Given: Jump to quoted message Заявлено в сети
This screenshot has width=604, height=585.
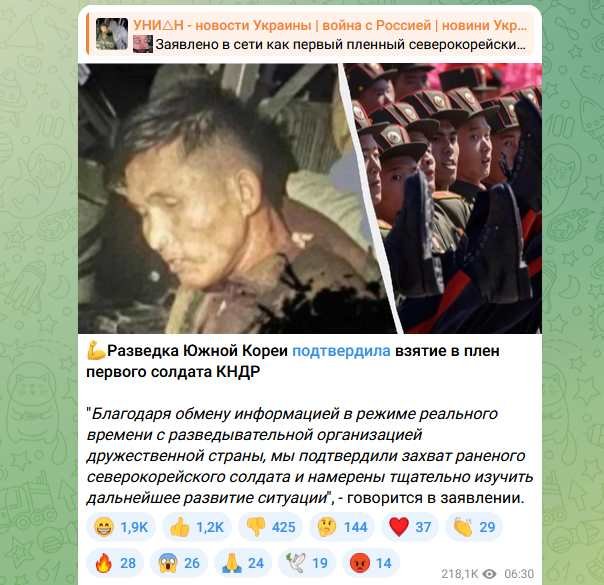Looking at the screenshot, I should (x=341, y=45).
